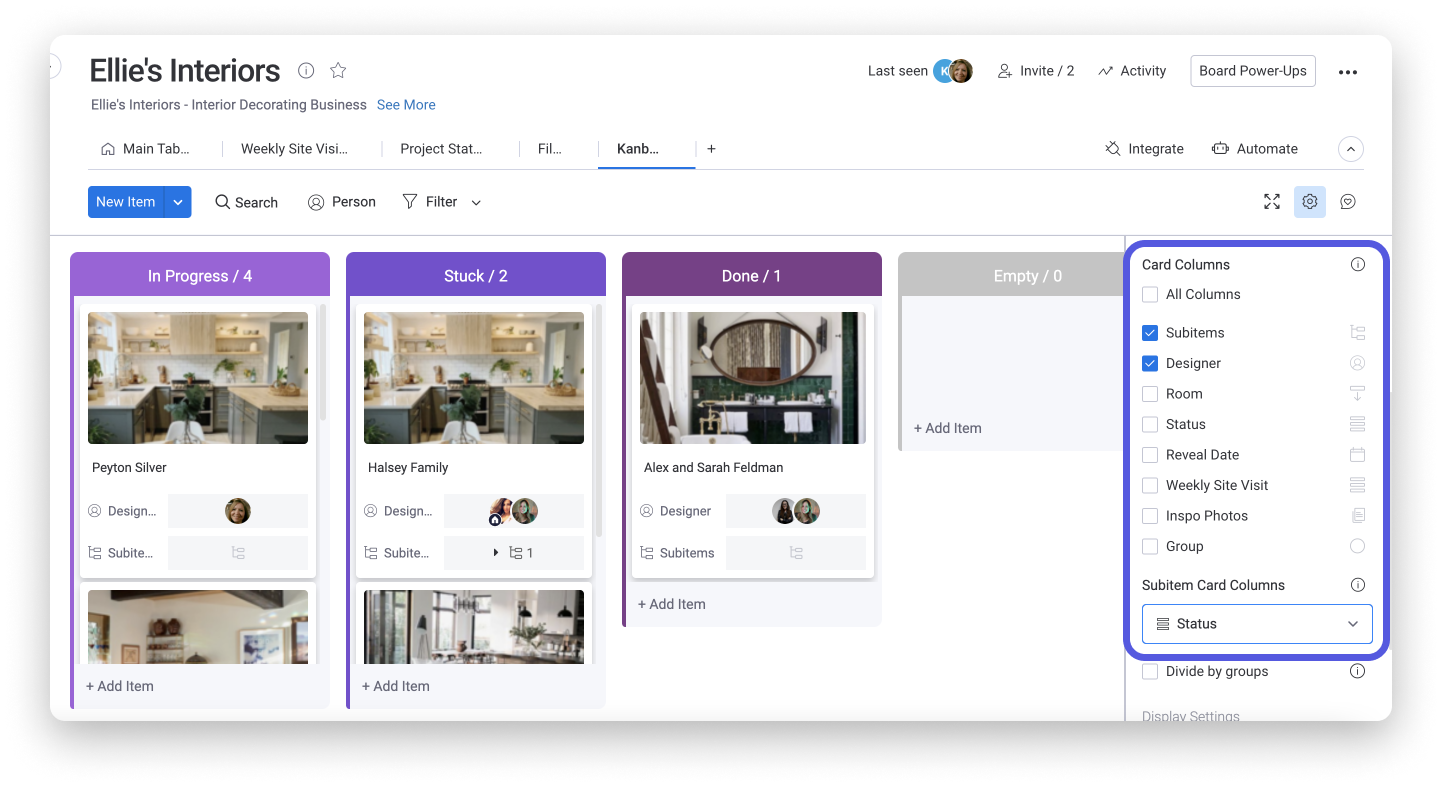Click the See More link
The width and height of the screenshot is (1442, 786).
click(406, 104)
